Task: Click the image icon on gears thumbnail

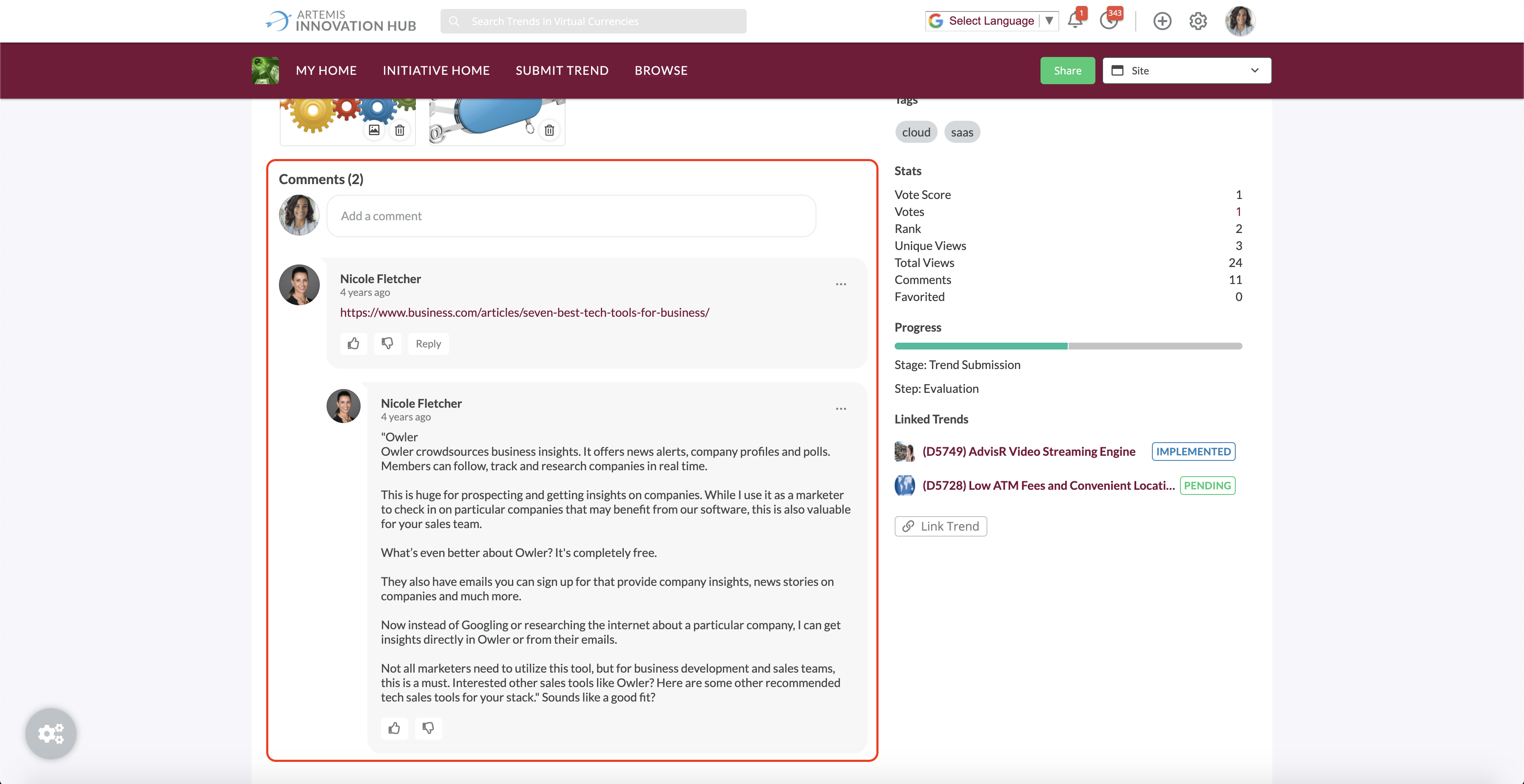Action: (374, 130)
